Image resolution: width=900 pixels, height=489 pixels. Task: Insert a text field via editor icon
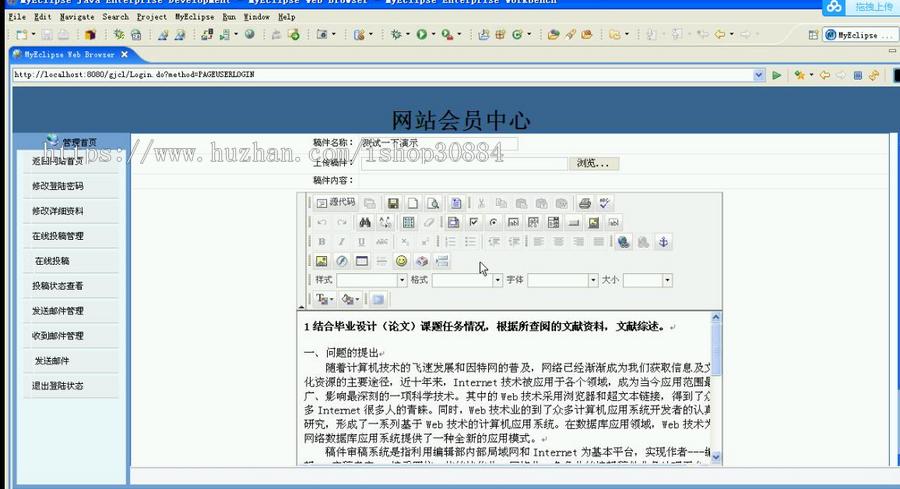point(513,222)
